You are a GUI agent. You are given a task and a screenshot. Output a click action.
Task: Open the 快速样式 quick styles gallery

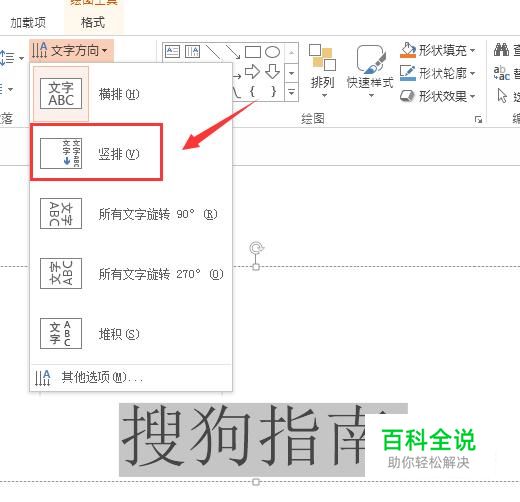[x=370, y=72]
